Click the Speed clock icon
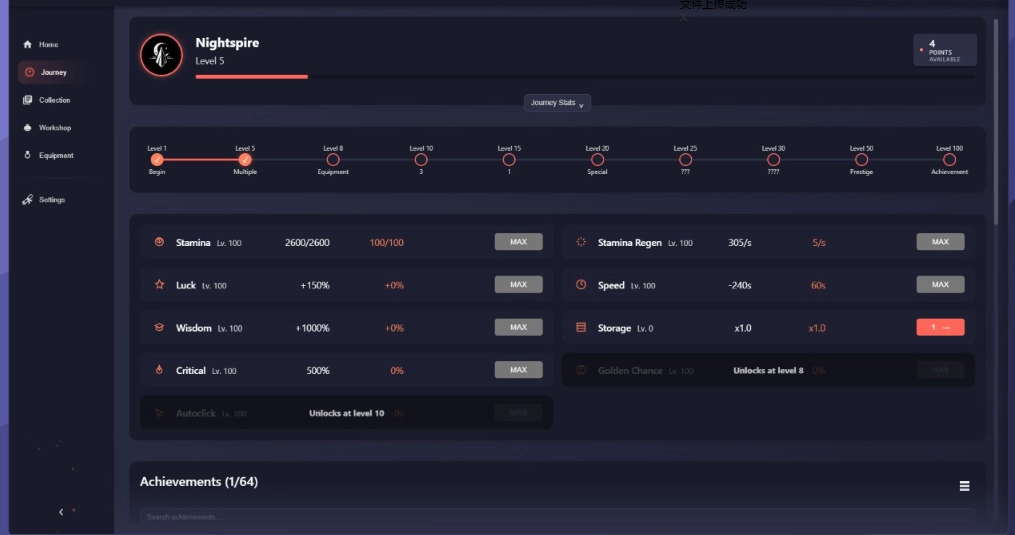 [x=581, y=285]
